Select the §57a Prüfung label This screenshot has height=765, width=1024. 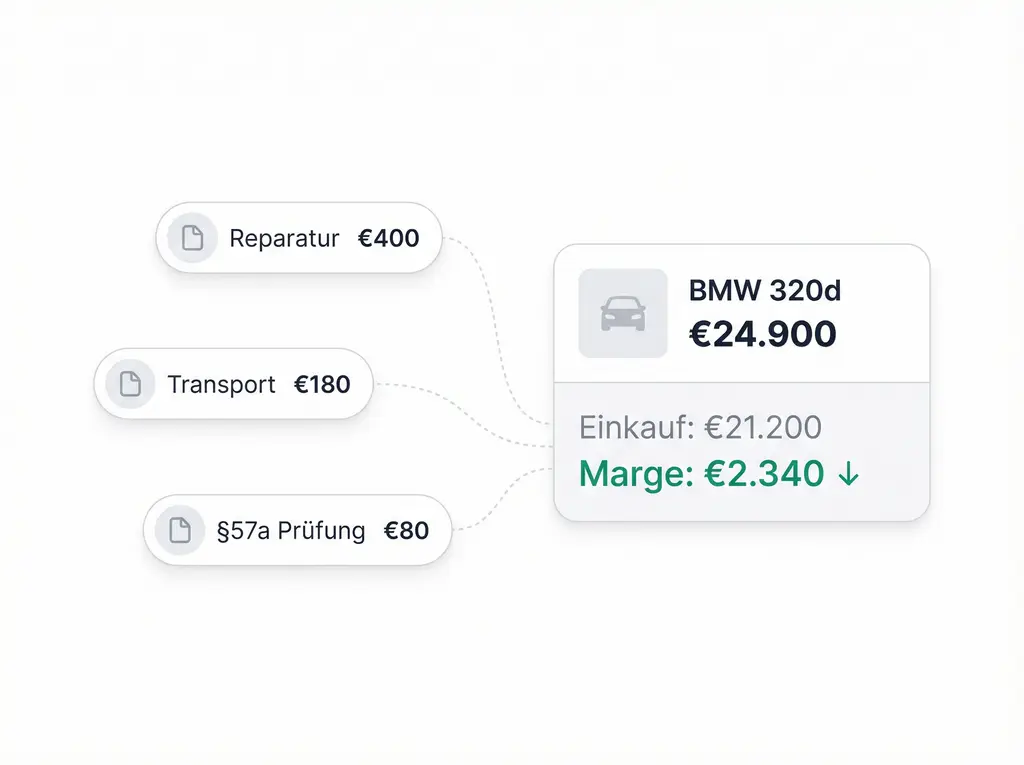(x=291, y=530)
